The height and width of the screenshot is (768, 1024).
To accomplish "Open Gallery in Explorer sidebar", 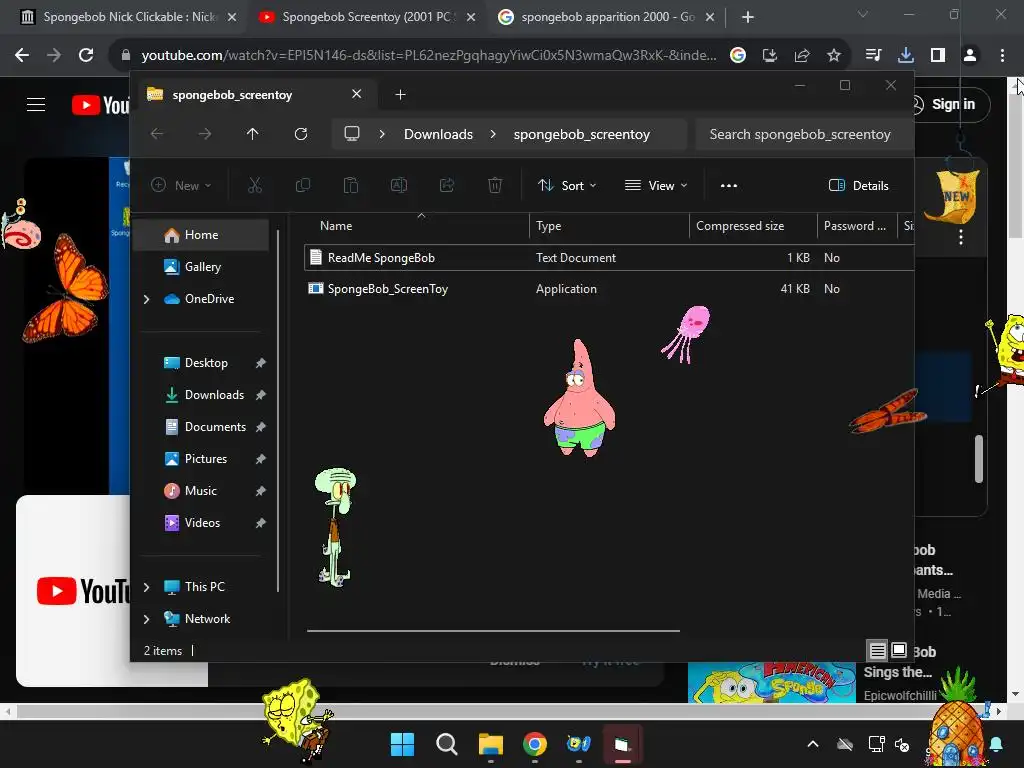I will pos(202,267).
